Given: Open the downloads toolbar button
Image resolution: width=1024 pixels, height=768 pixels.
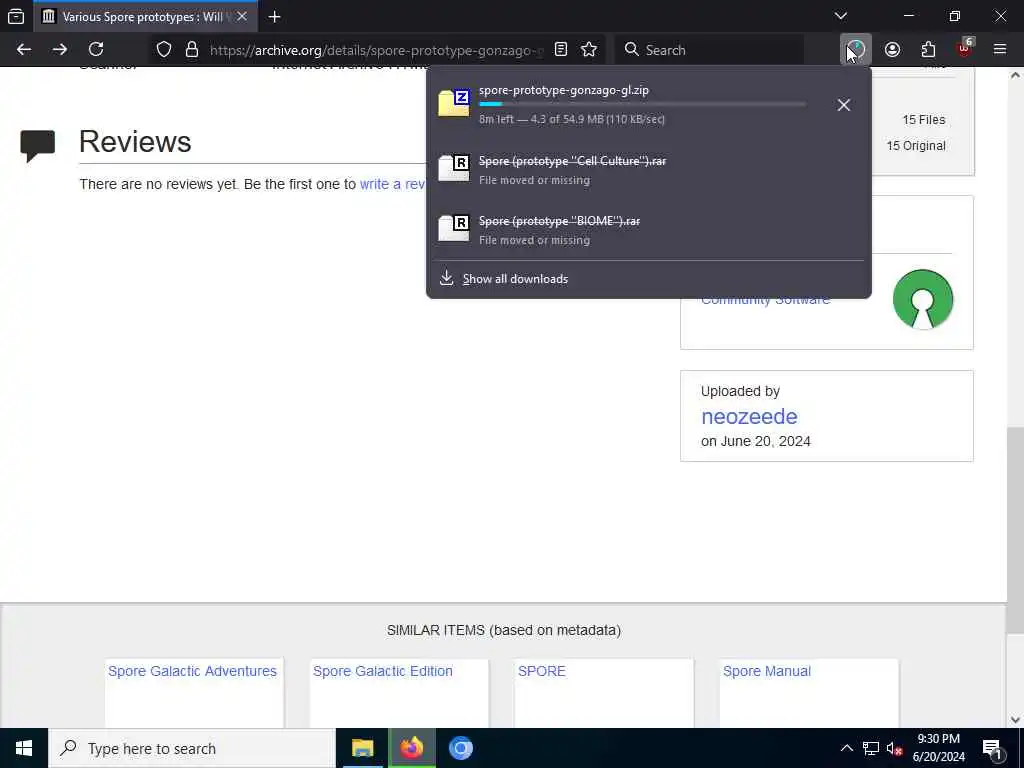Looking at the screenshot, I should pyautogui.click(x=856, y=50).
